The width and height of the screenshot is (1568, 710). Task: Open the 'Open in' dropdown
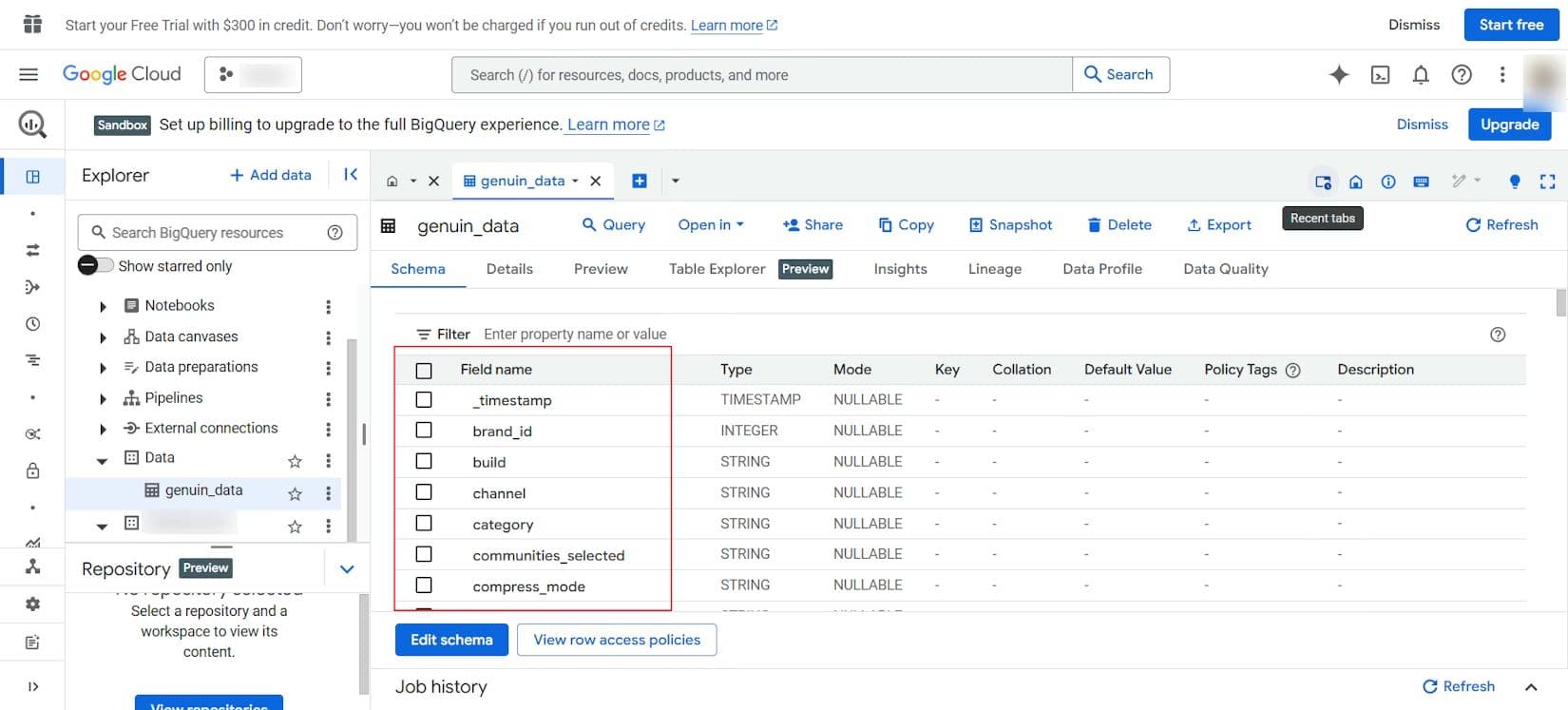[711, 224]
